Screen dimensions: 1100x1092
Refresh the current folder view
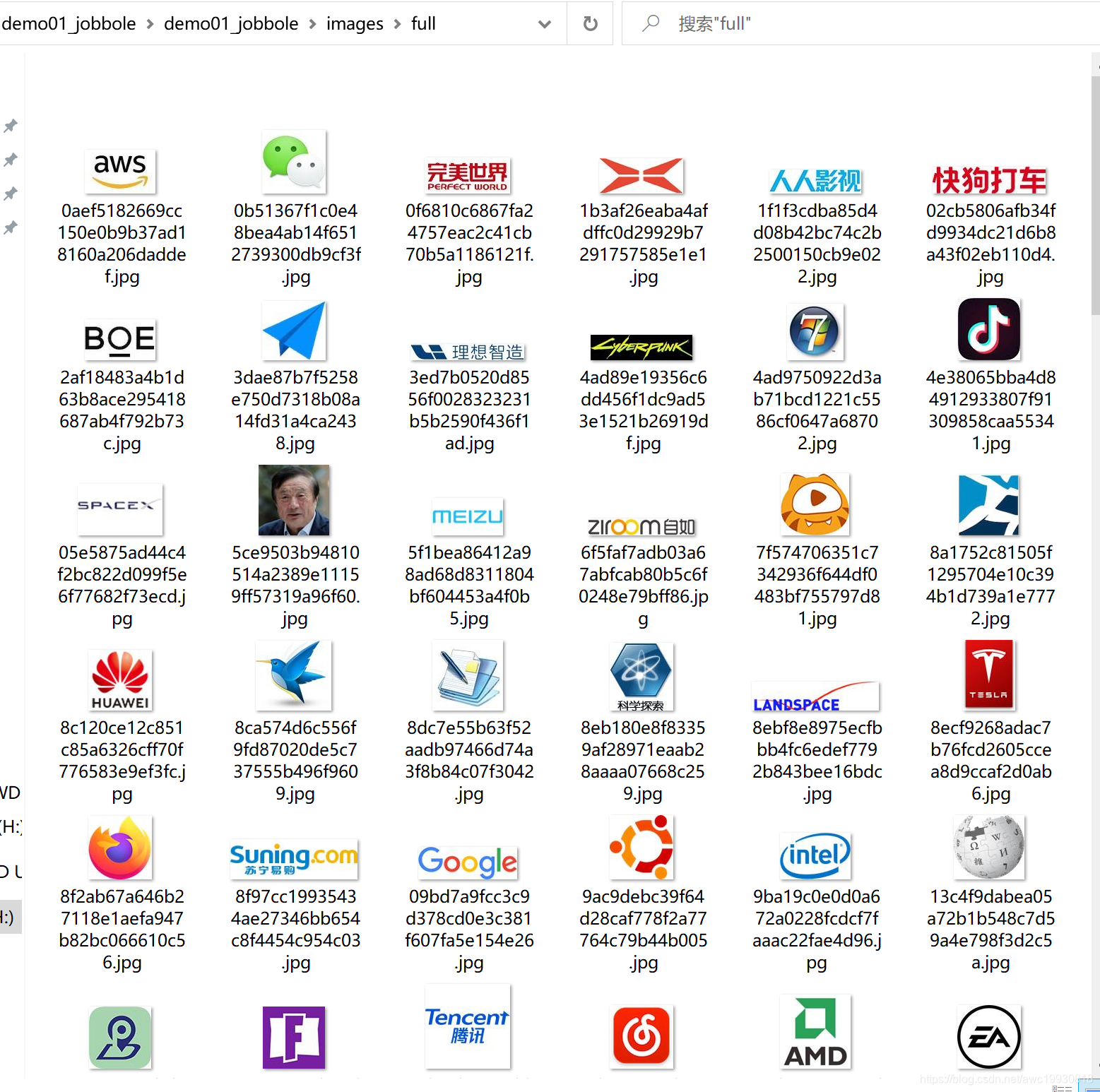coord(590,23)
